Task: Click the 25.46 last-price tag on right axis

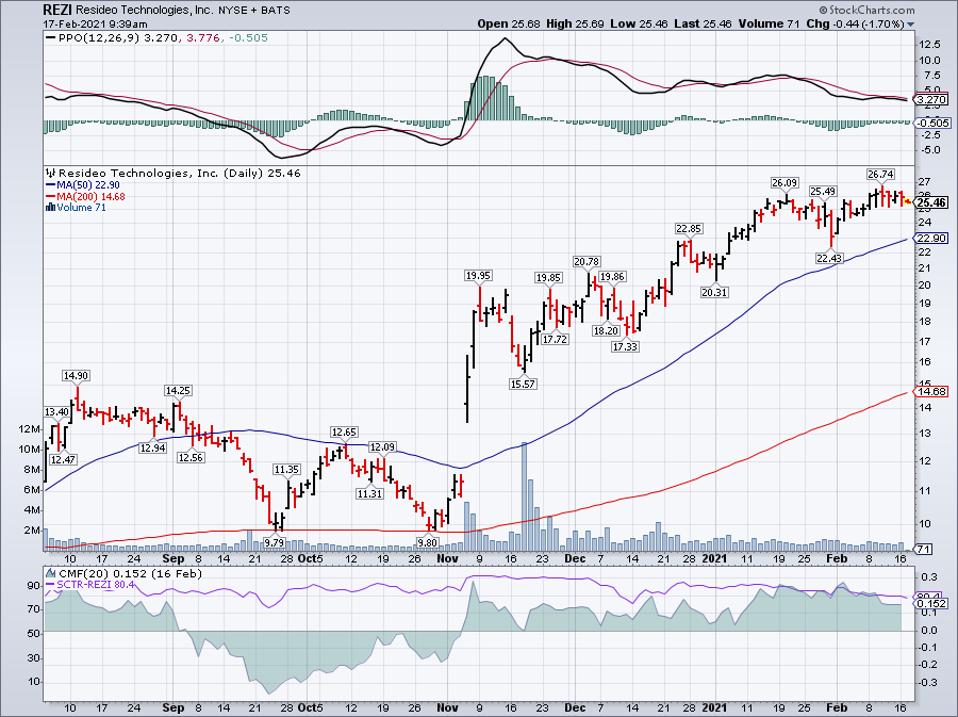Action: point(932,203)
